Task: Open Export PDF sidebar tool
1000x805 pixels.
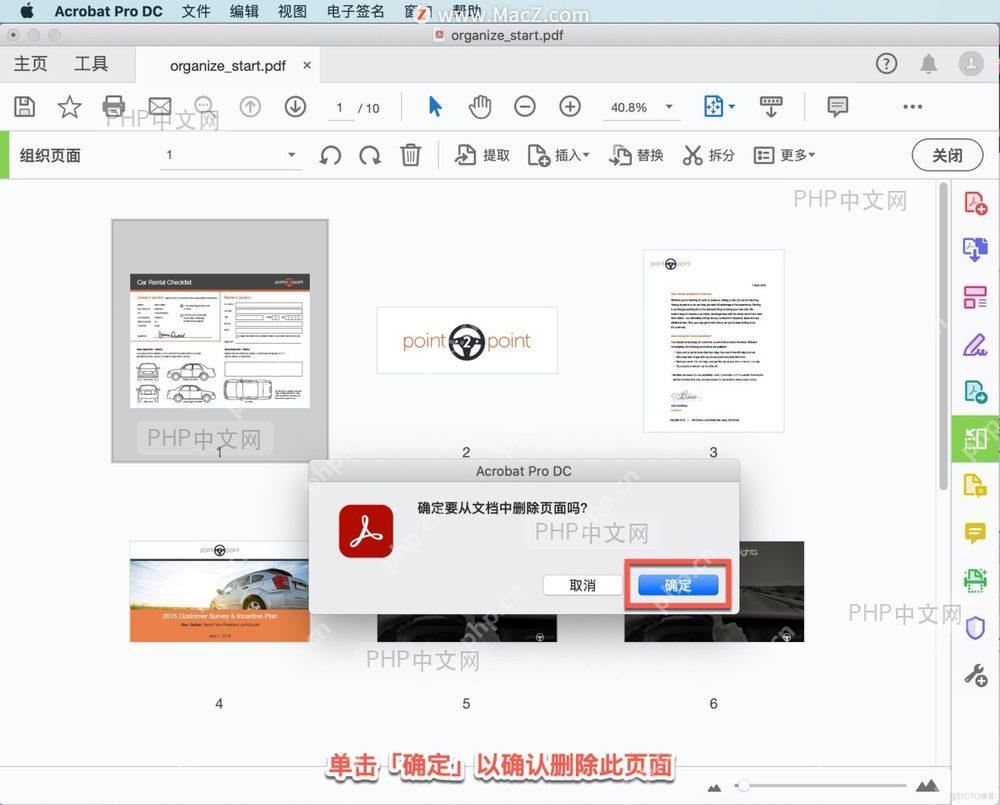Action: click(x=975, y=249)
